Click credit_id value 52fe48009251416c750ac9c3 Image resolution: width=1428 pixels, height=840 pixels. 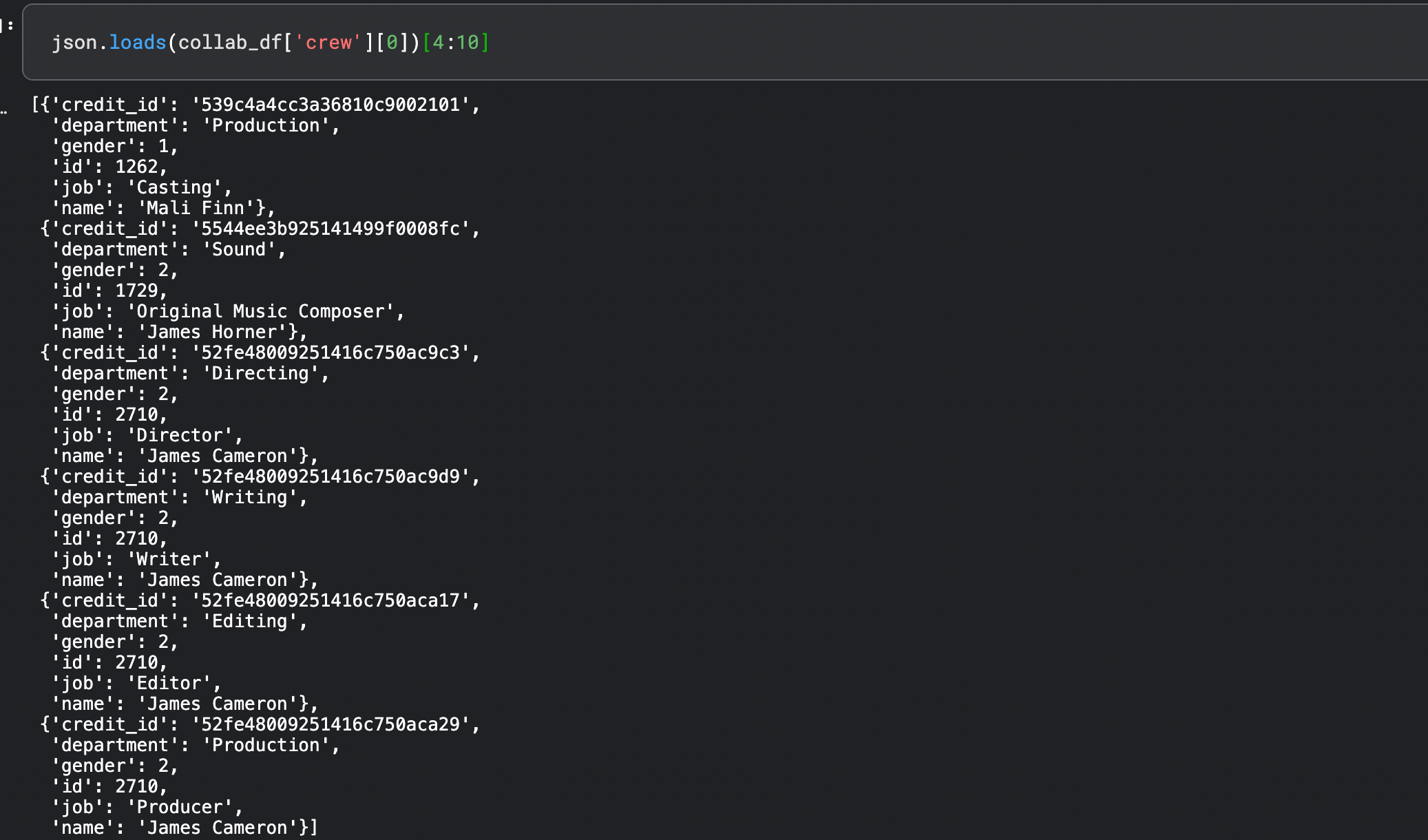coord(330,353)
